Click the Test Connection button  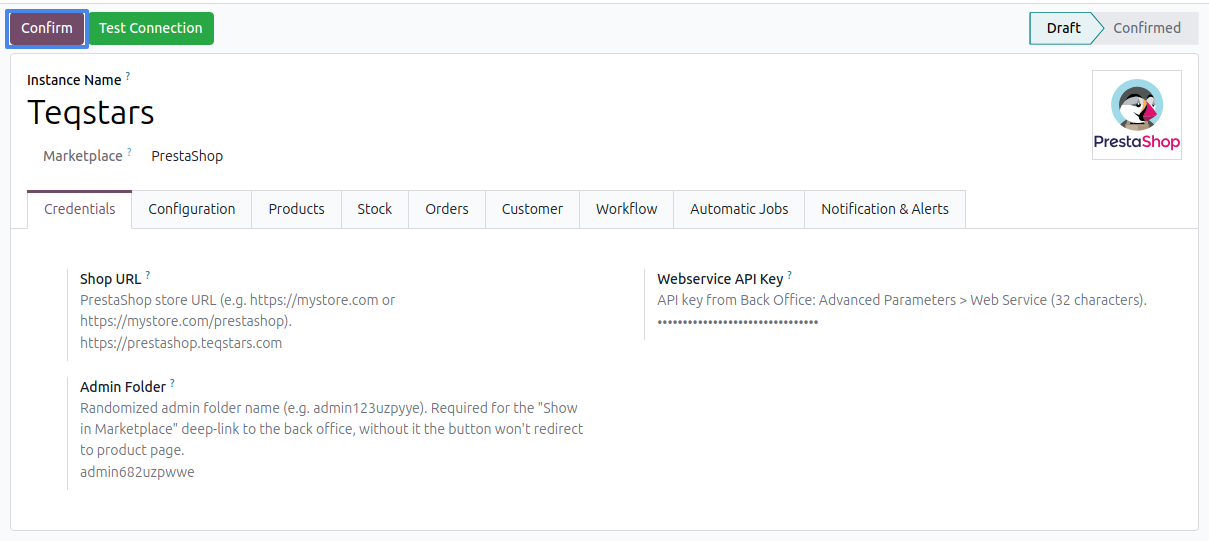(151, 28)
